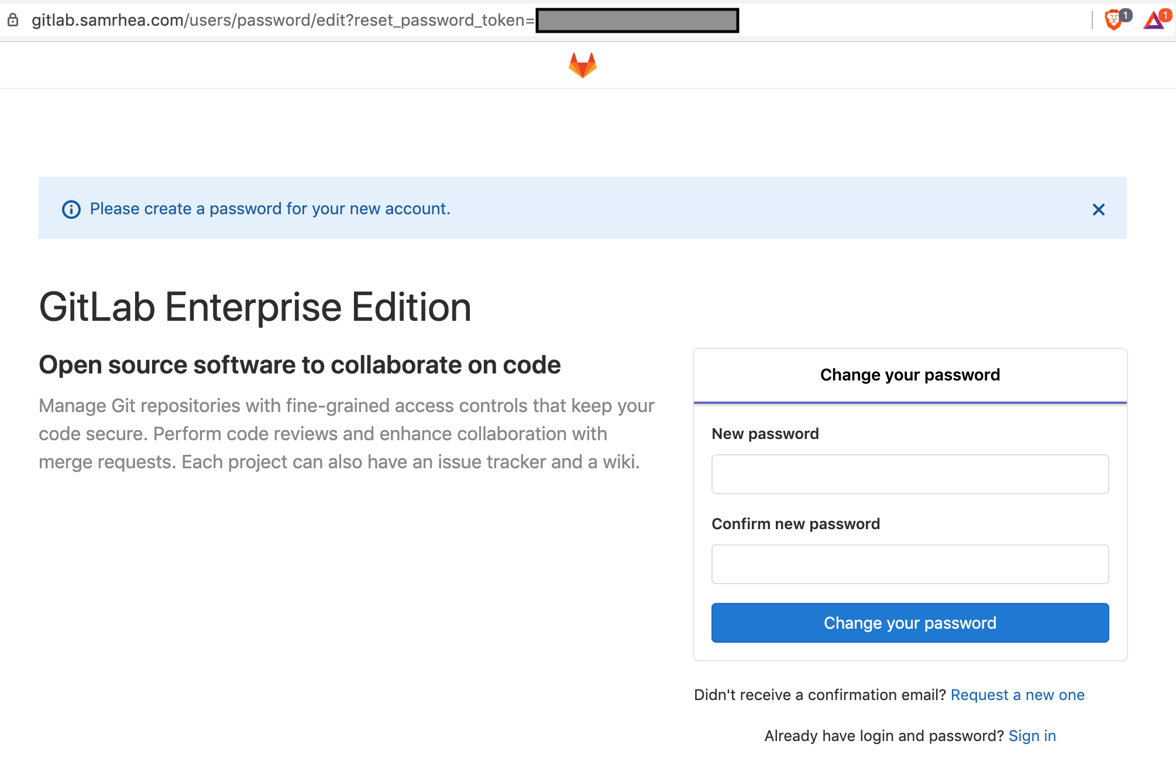Click the Confirm new password label

coord(796,524)
